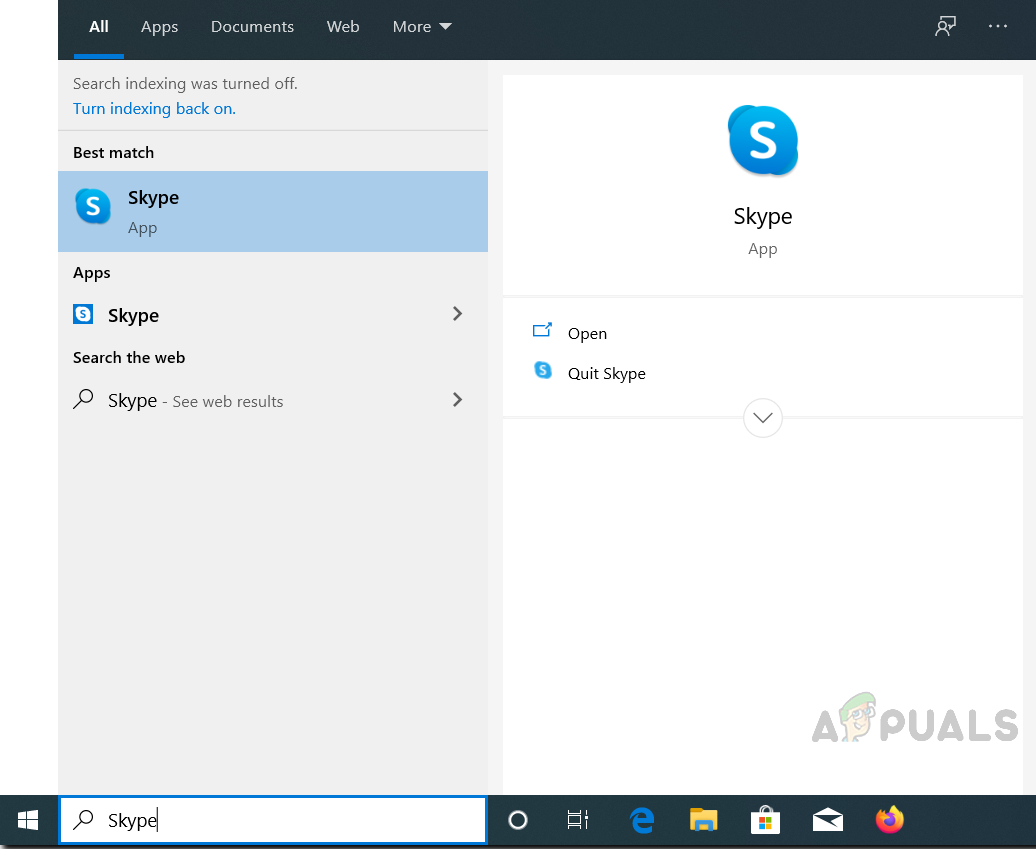Expand the More filter dropdown
Screen dimensions: 1036x849
[x=422, y=27]
